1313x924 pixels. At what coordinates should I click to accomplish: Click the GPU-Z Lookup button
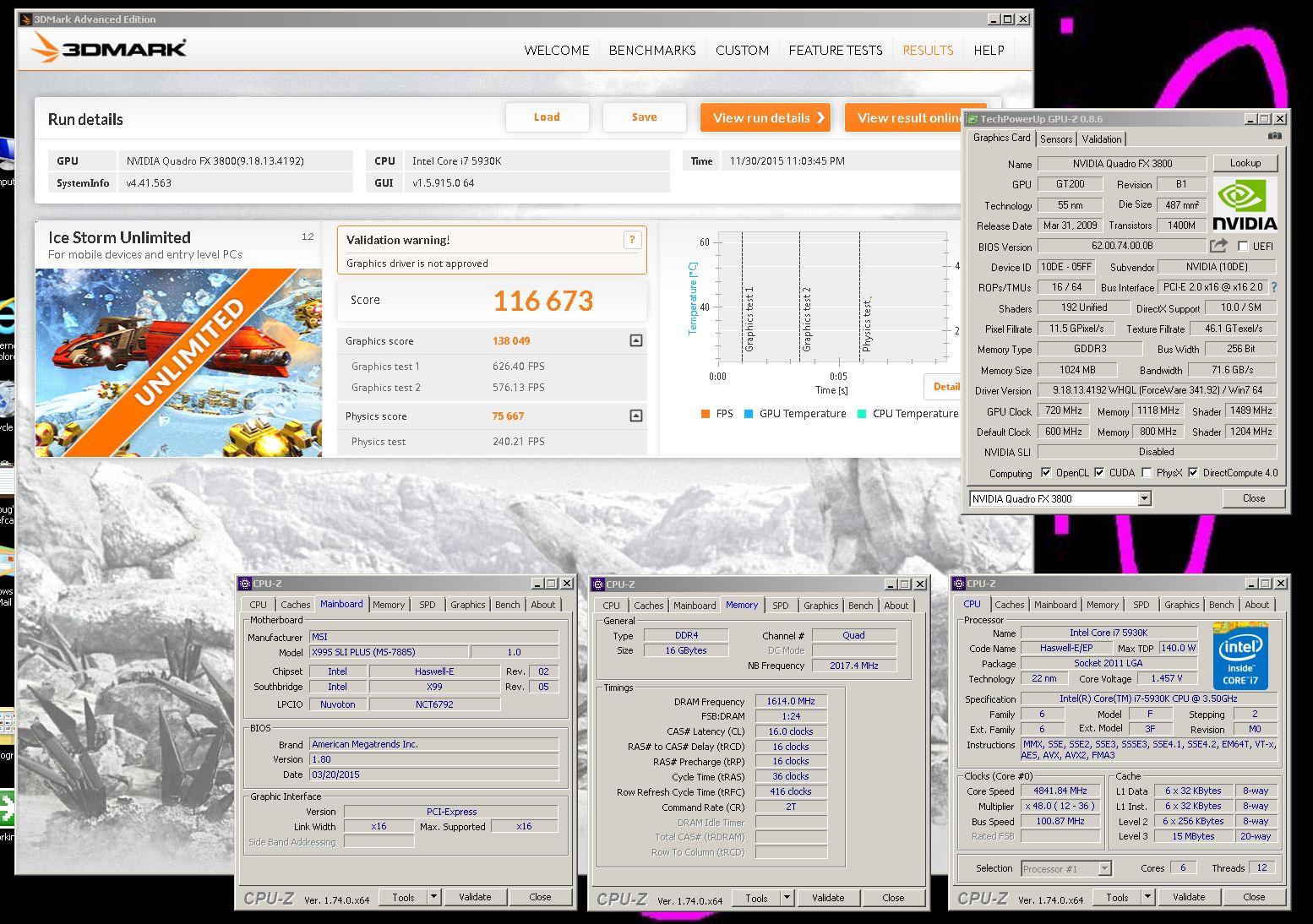(x=1245, y=163)
